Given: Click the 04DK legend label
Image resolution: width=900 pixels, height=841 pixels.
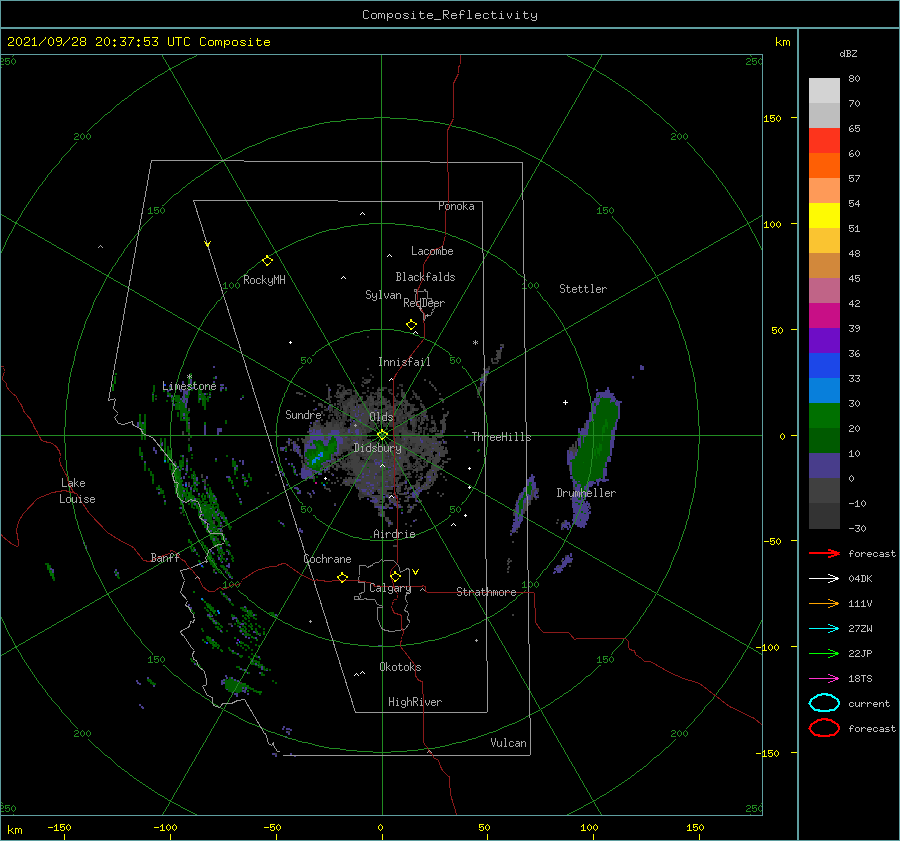Looking at the screenshot, I should click(860, 579).
